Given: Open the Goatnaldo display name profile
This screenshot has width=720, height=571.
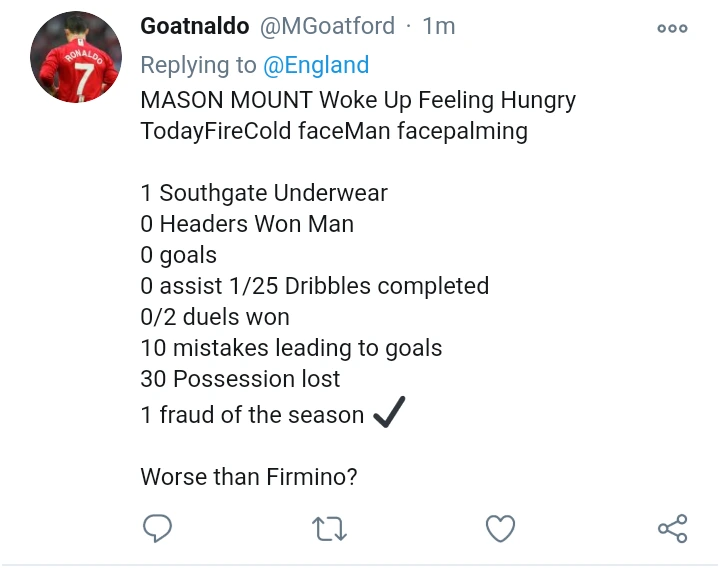Looking at the screenshot, I should point(195,27).
